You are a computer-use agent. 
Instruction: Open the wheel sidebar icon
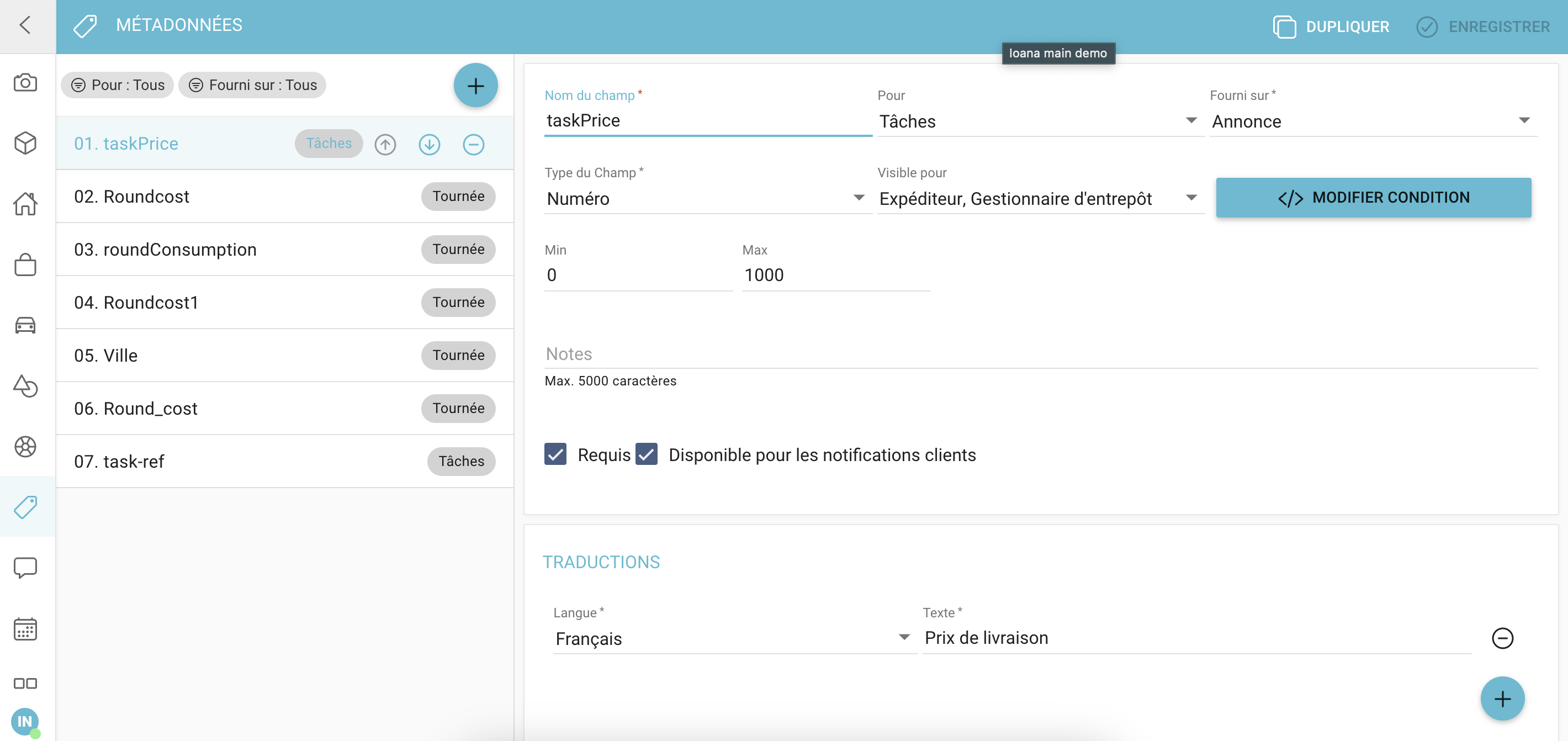[25, 446]
